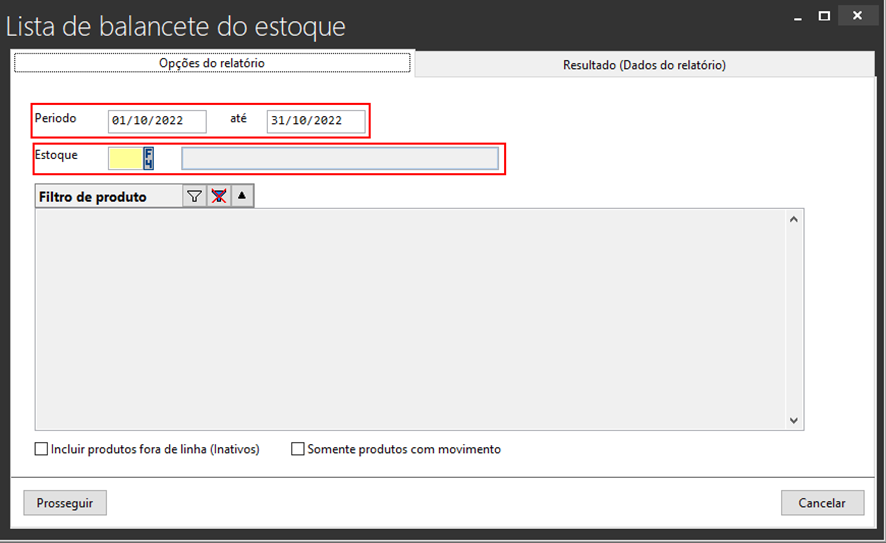Clear product filter with crossed funnel icon

point(218,197)
